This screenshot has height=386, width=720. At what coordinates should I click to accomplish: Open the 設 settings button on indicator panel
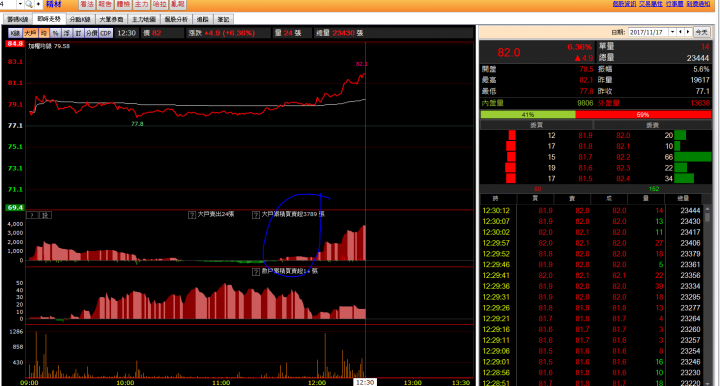(45, 215)
